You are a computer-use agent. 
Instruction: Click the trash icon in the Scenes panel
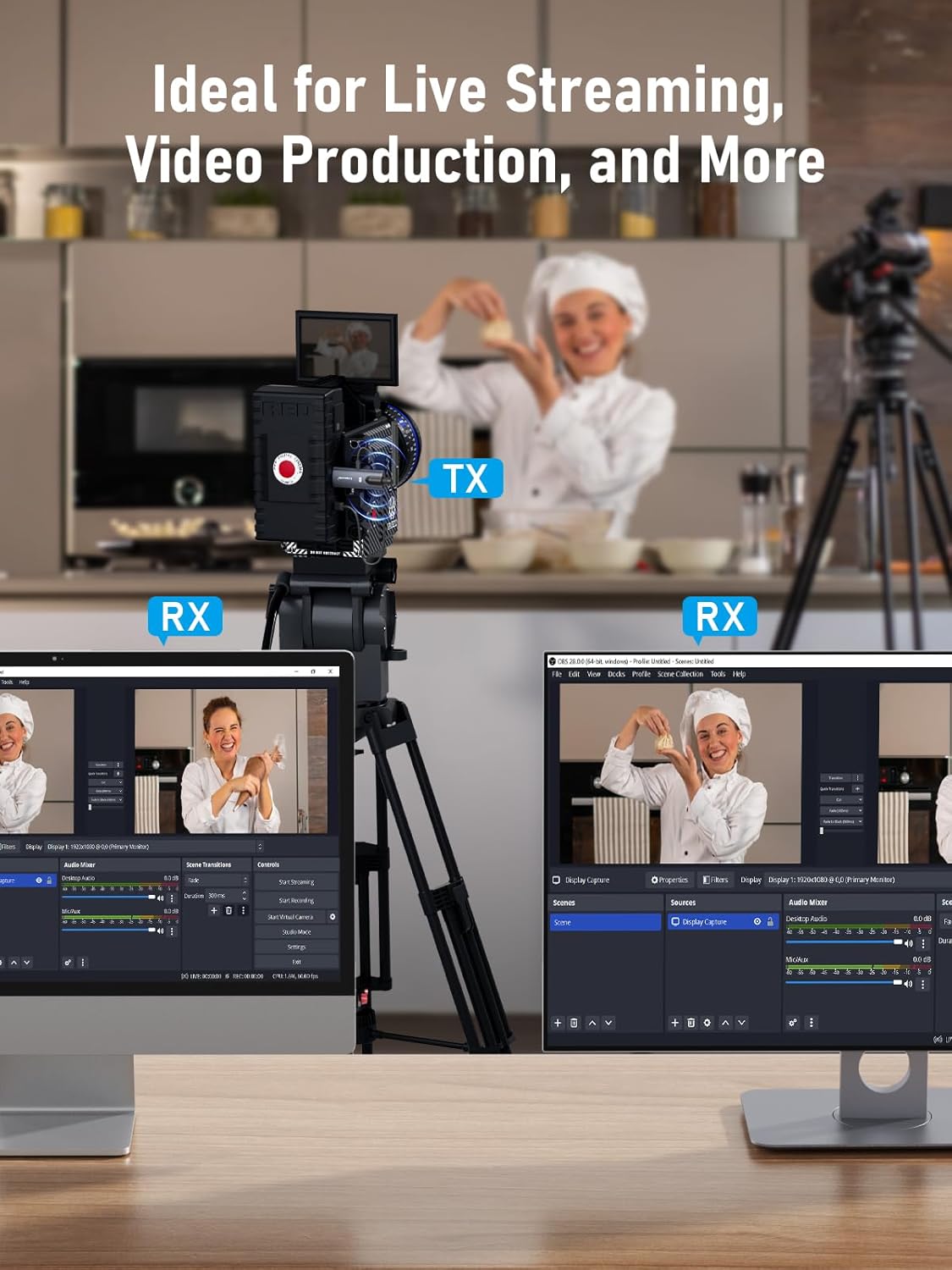point(574,1023)
